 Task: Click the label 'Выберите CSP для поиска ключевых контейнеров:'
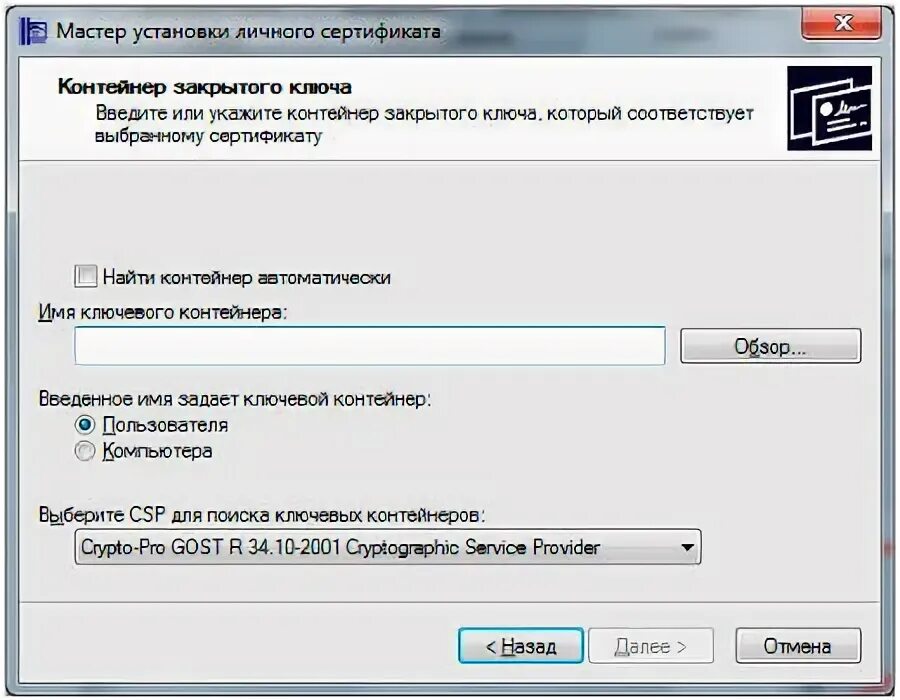pyautogui.click(x=262, y=515)
